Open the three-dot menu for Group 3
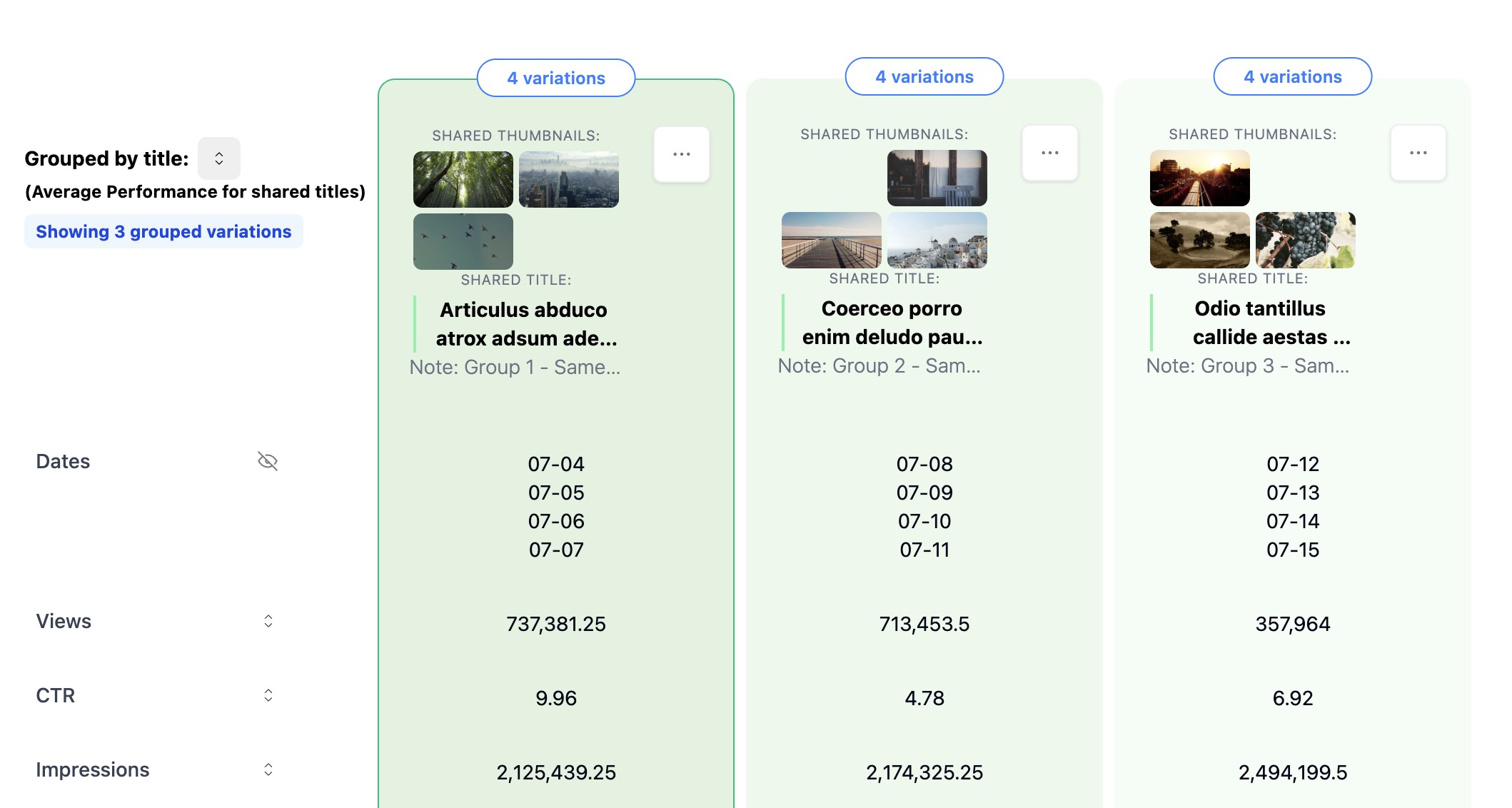Viewport: 1512px width, 808px height. click(1418, 153)
